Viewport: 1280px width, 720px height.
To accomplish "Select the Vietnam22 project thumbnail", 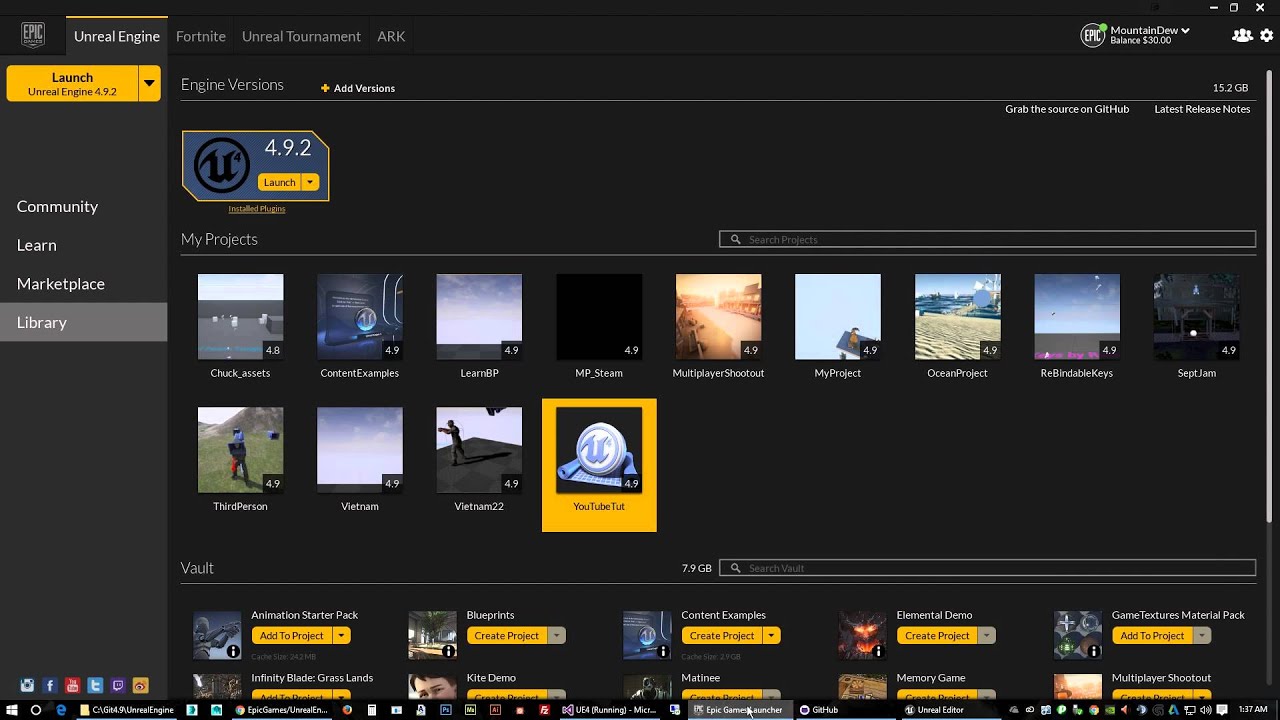I will pos(479,450).
